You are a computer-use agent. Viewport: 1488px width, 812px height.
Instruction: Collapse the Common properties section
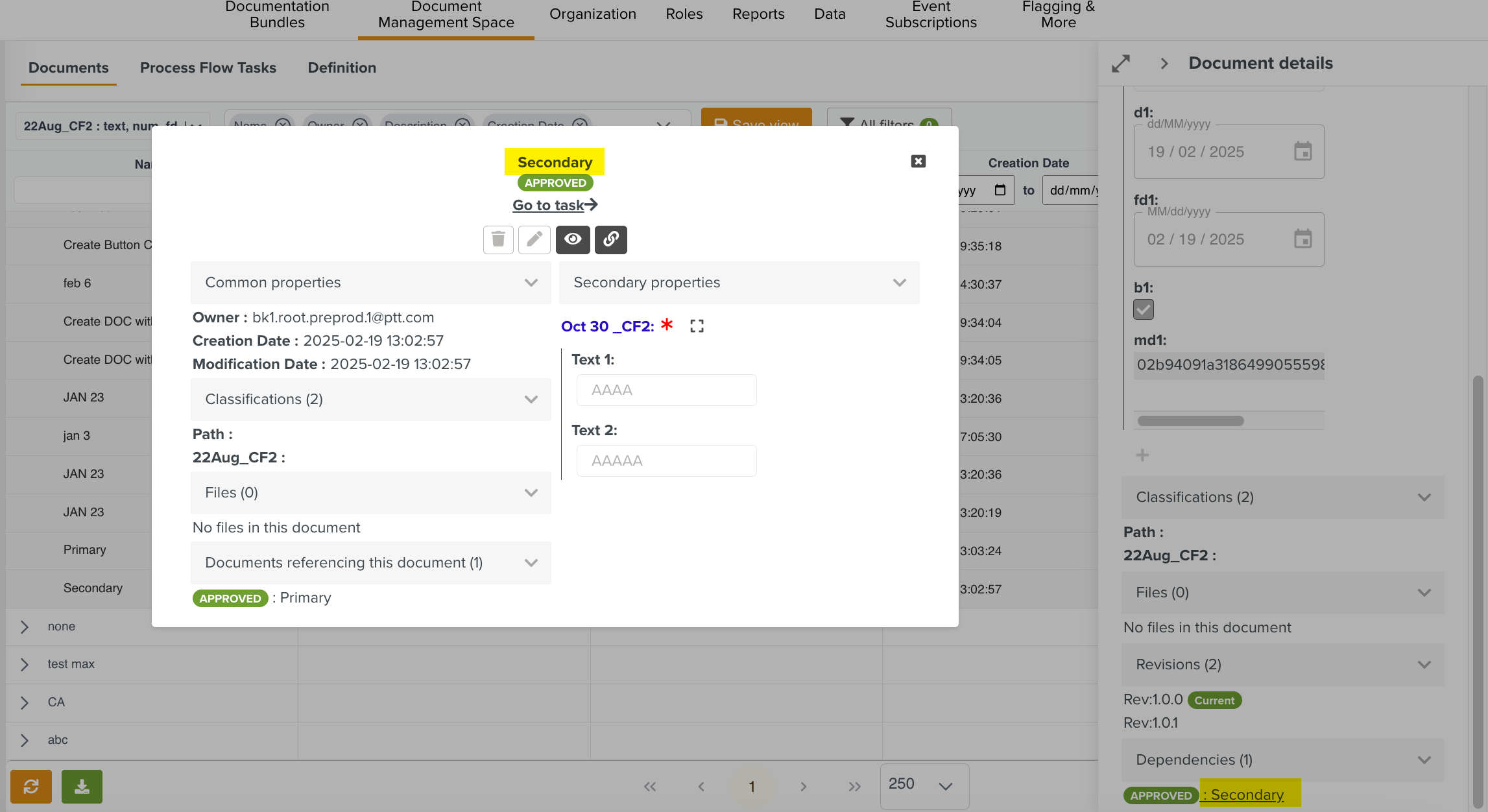(531, 283)
